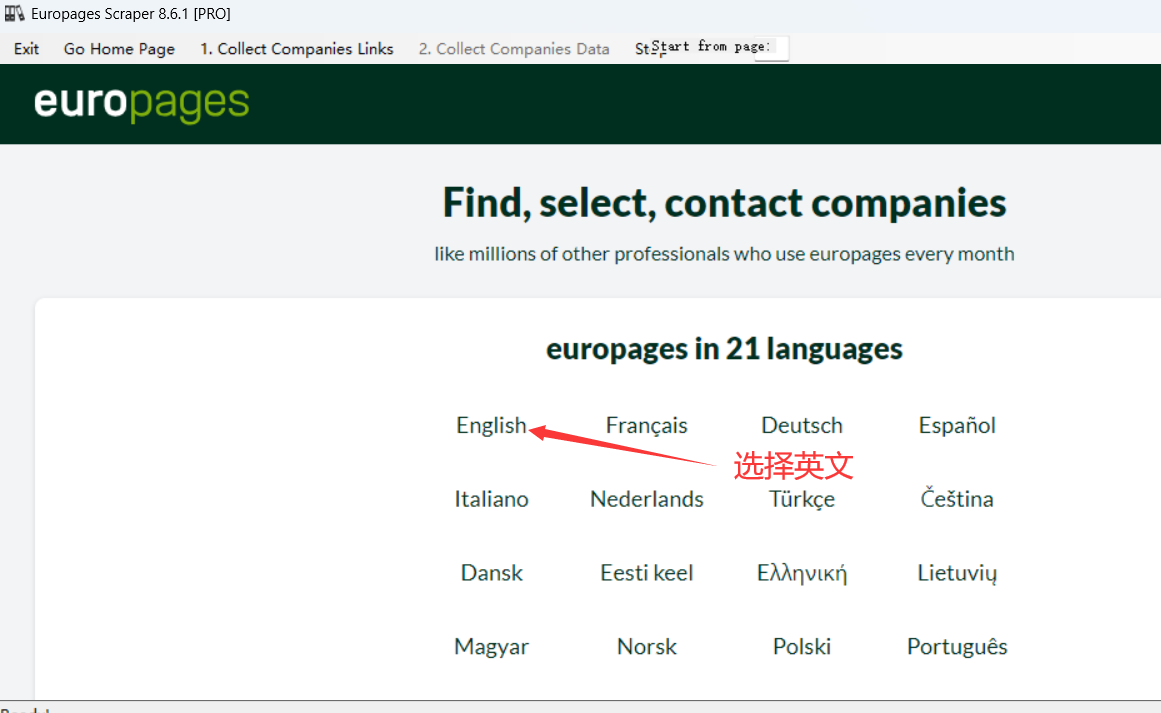Choose Čeština from the language grid

[x=956, y=499]
